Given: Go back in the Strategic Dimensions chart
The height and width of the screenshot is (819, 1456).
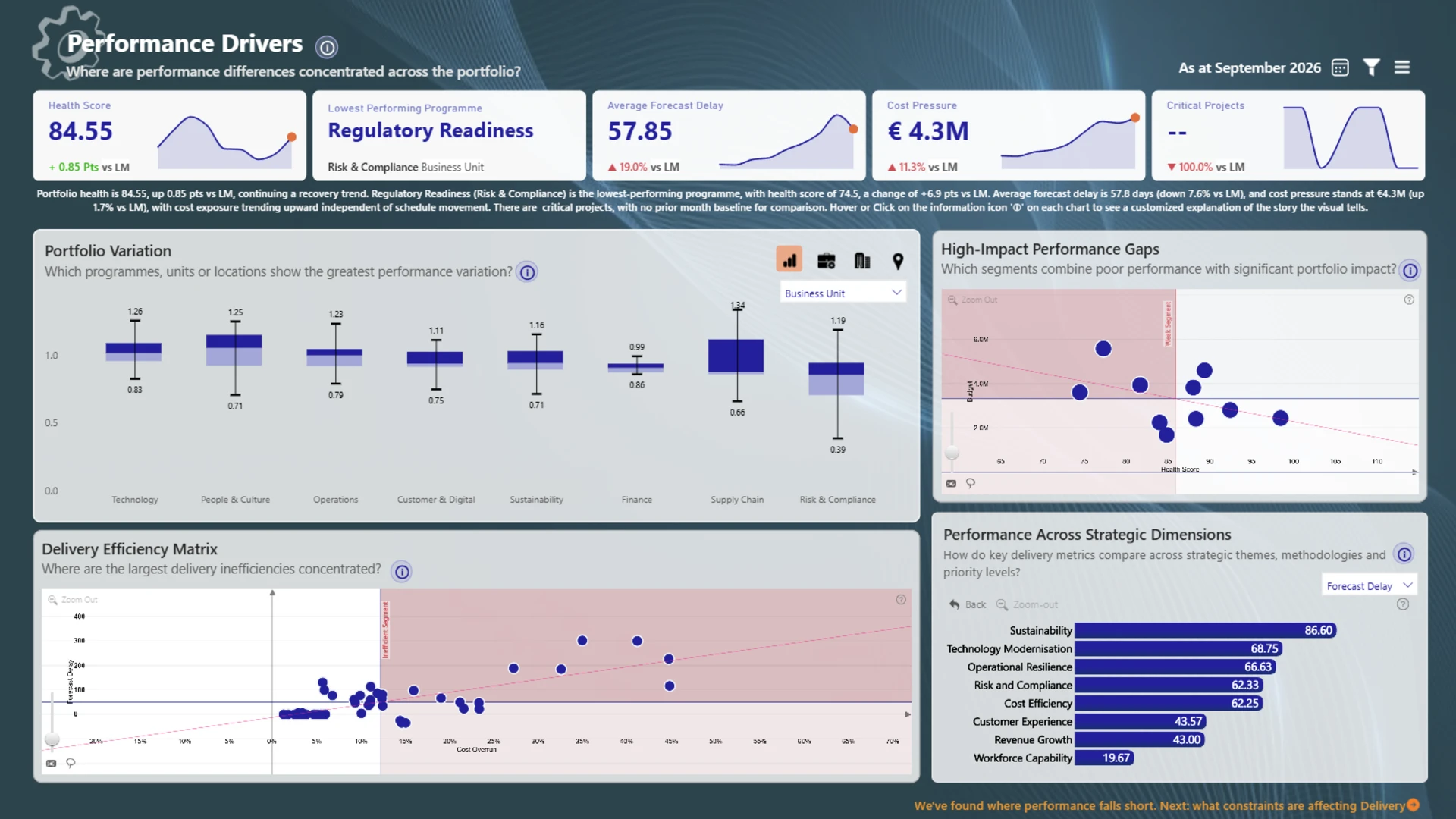Looking at the screenshot, I should tap(968, 604).
